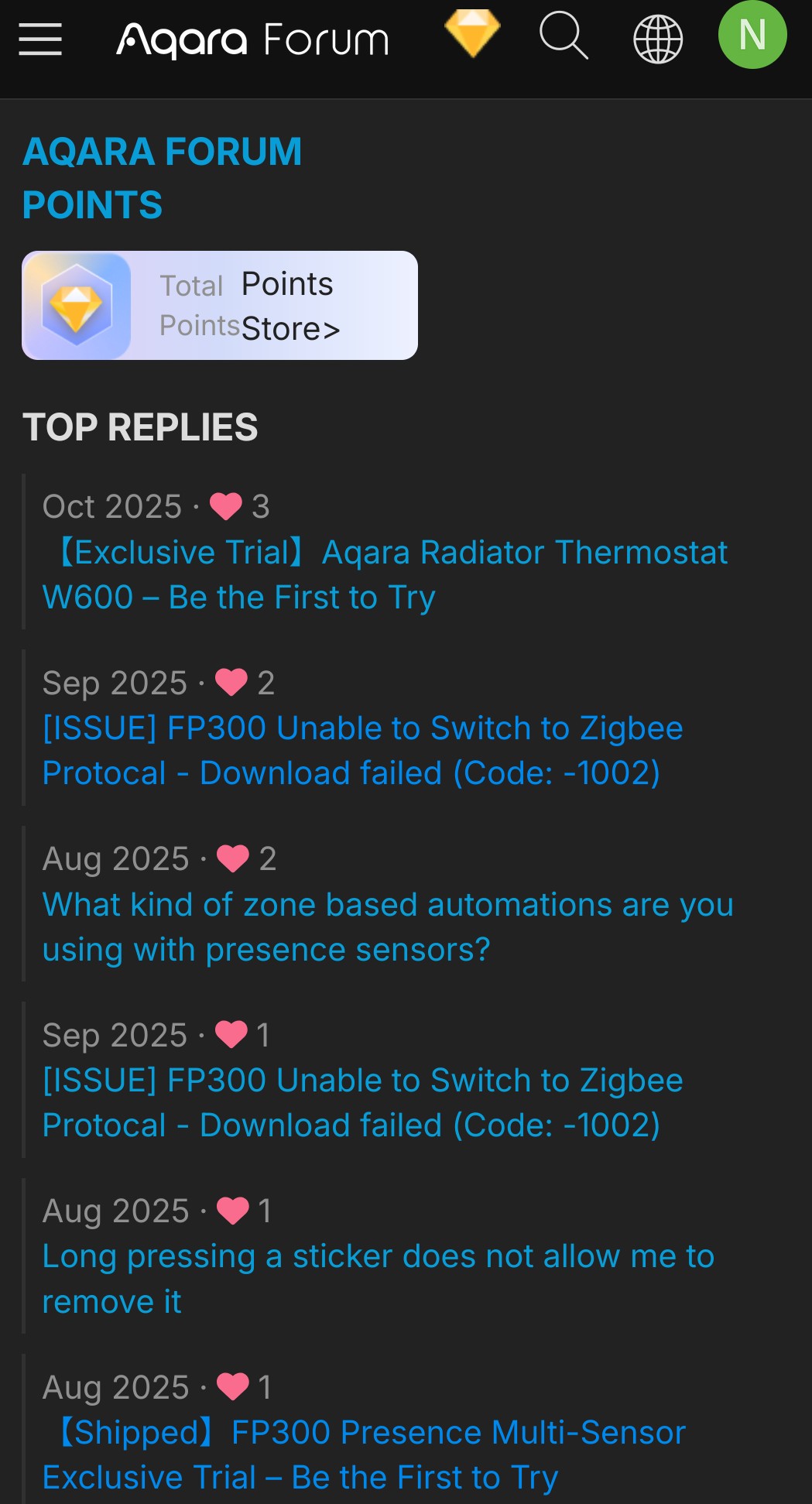Screen dimensions: 812x1504
Task: Click the Aqara Forum Points heading
Action: (x=162, y=178)
